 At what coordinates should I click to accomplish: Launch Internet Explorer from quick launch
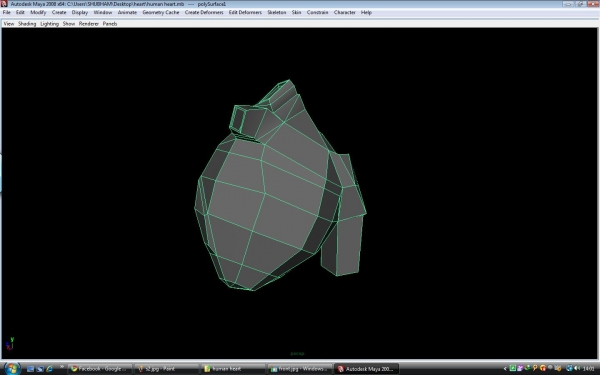point(49,369)
